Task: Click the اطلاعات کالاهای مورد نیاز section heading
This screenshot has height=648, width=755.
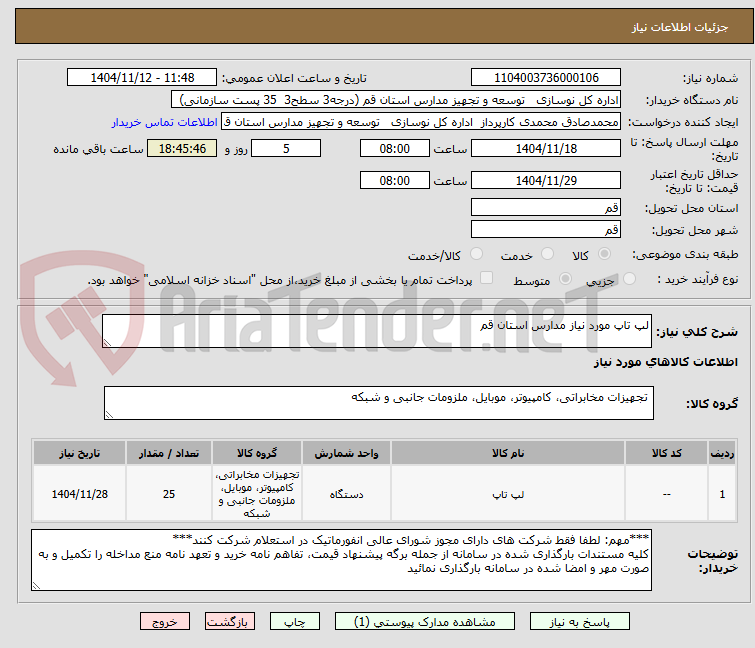Action: 665,362
